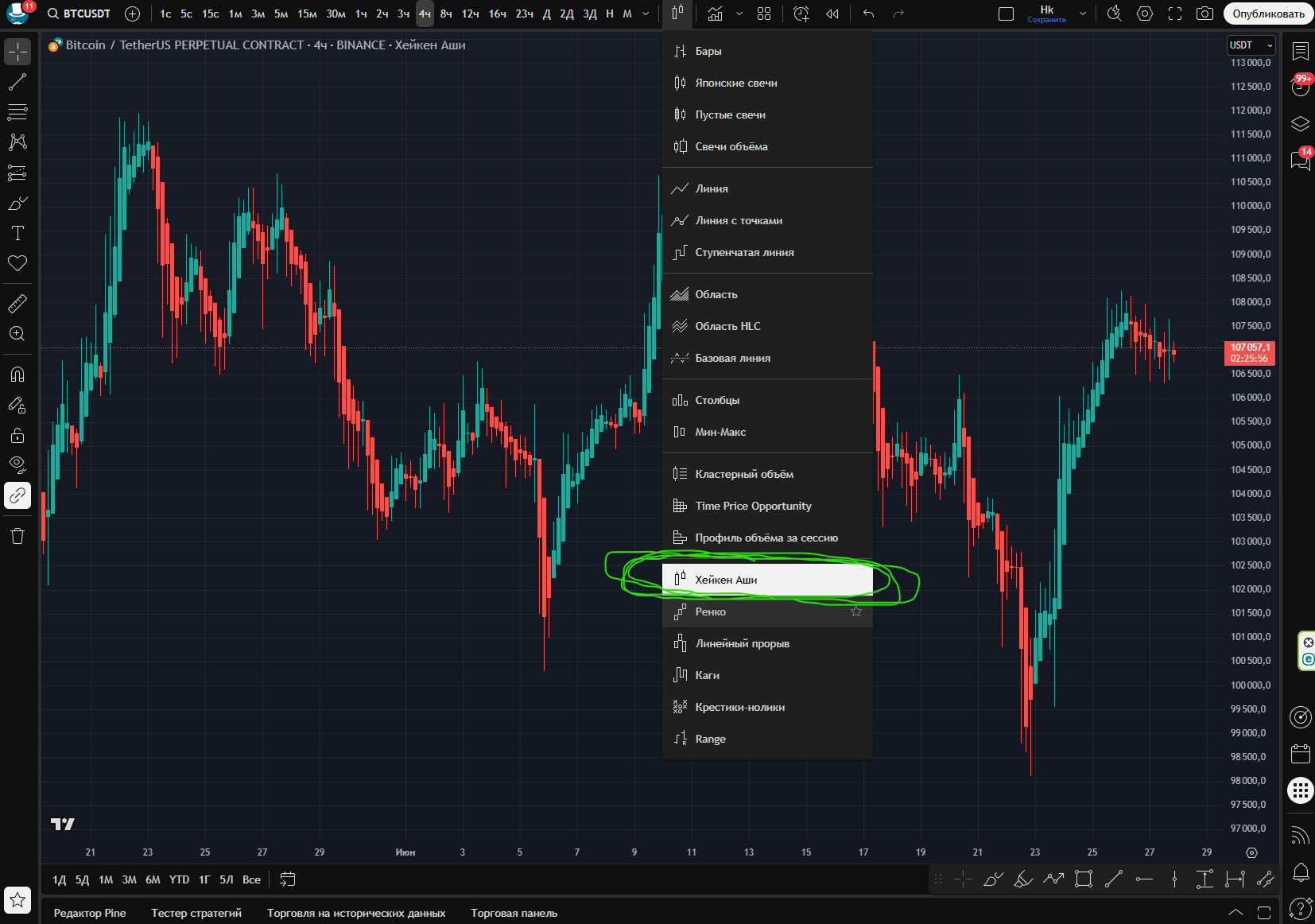Viewport: 1315px width, 924px height.
Task: Expand the bottom panel chevron
Action: point(1235,912)
